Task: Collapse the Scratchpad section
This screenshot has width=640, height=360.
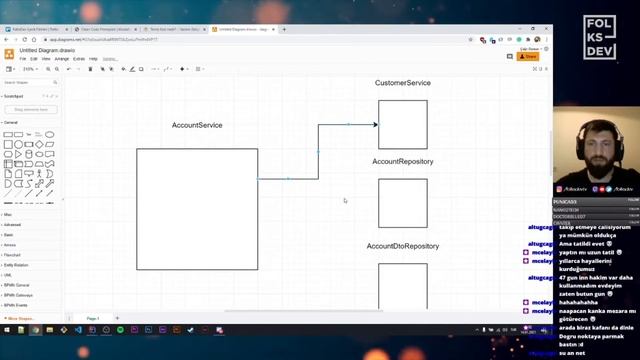Action: pyautogui.click(x=13, y=96)
